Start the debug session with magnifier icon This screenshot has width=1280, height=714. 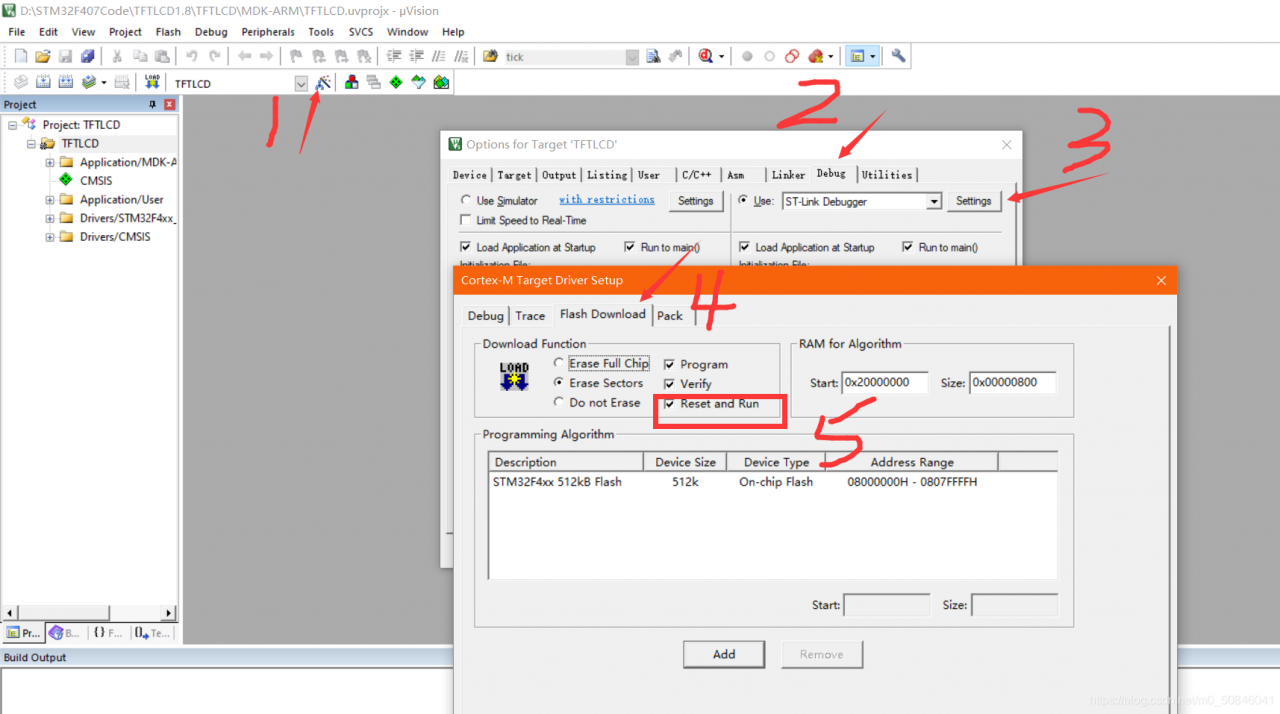pyautogui.click(x=706, y=56)
